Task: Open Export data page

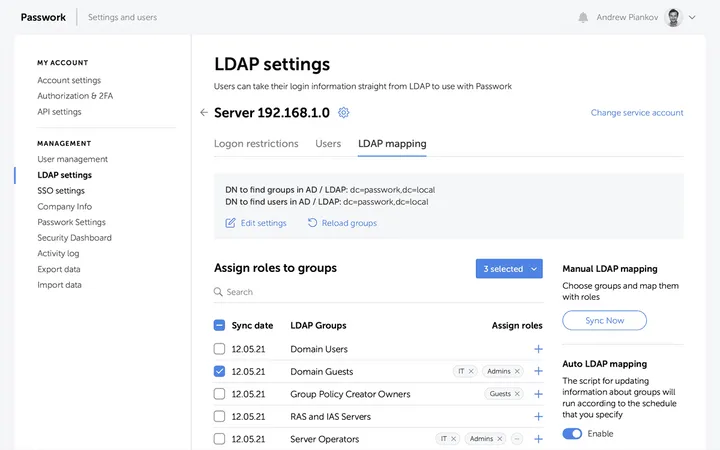Action: pos(59,269)
